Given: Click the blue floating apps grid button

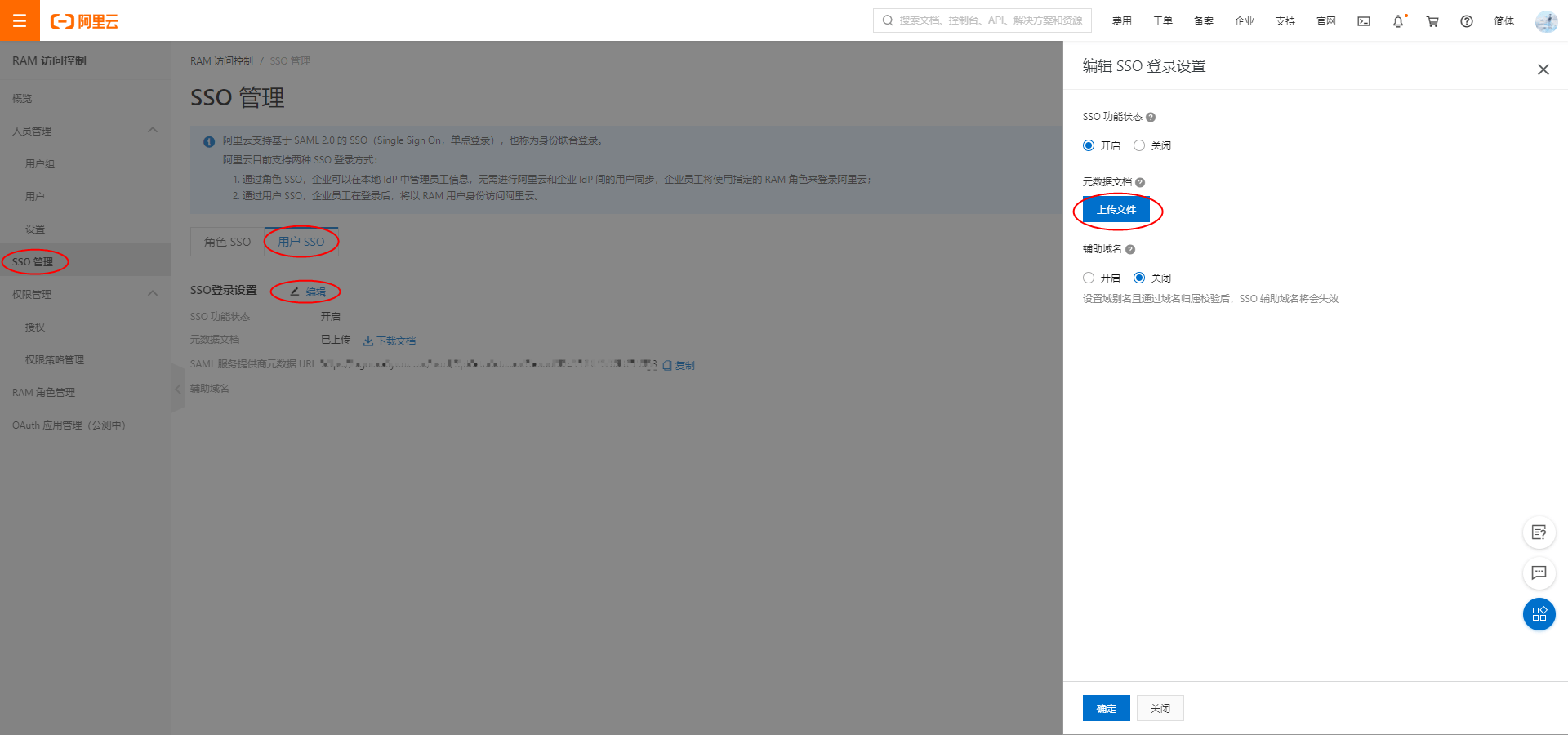Looking at the screenshot, I should pos(1539,614).
